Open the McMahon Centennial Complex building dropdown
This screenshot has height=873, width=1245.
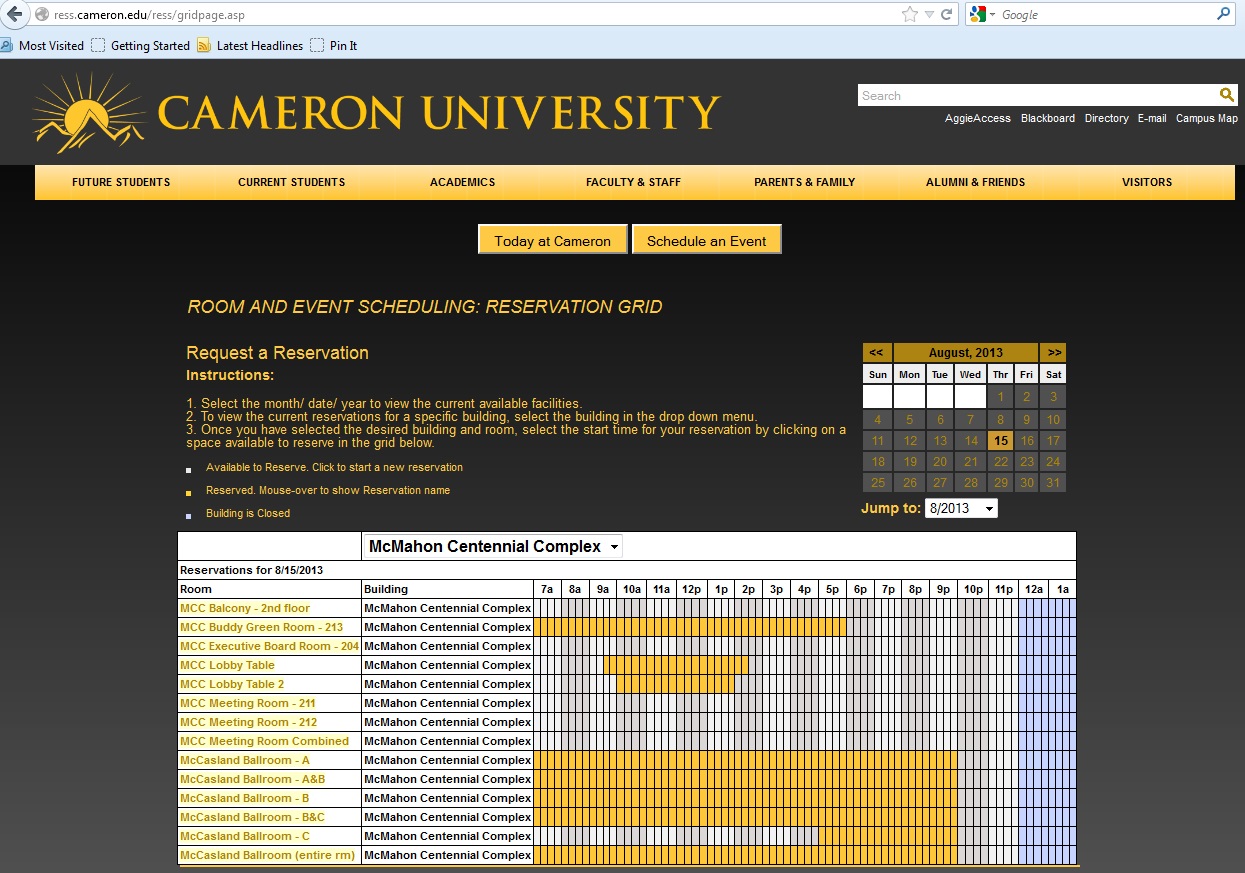(493, 546)
